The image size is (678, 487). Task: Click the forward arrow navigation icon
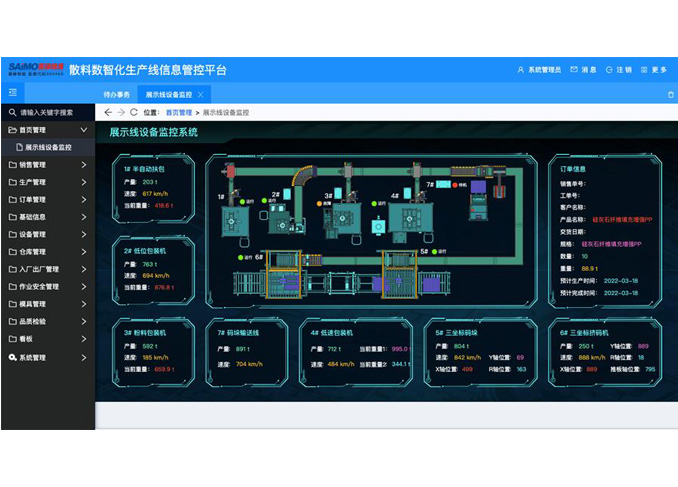(x=121, y=112)
